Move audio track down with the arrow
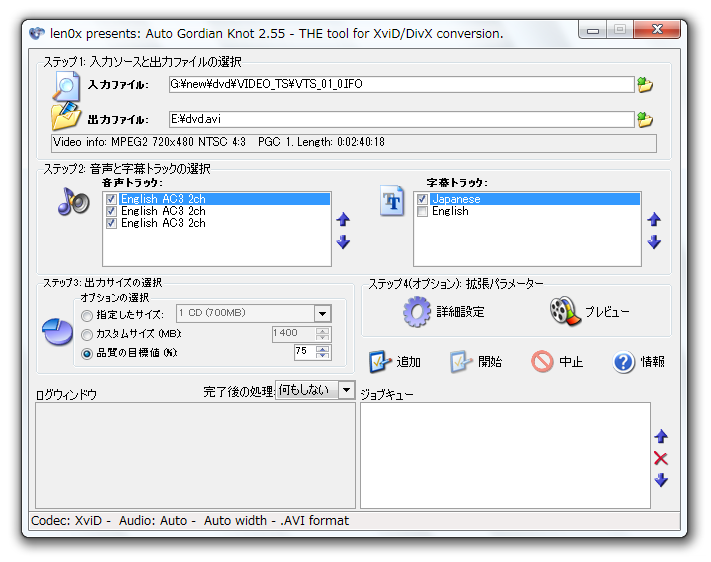This screenshot has width=711, height=562. (x=343, y=242)
